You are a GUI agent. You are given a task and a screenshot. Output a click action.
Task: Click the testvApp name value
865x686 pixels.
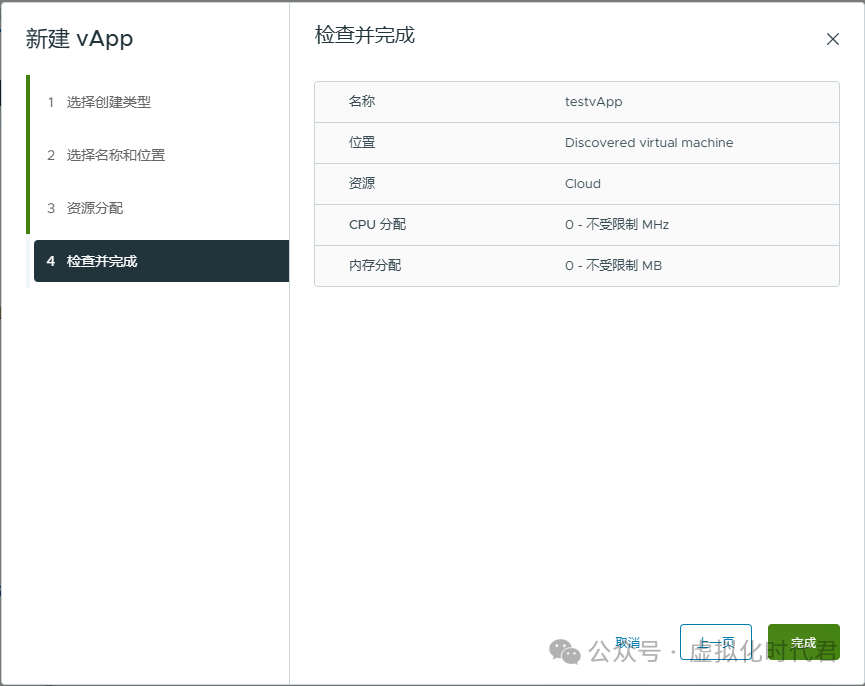pos(594,101)
